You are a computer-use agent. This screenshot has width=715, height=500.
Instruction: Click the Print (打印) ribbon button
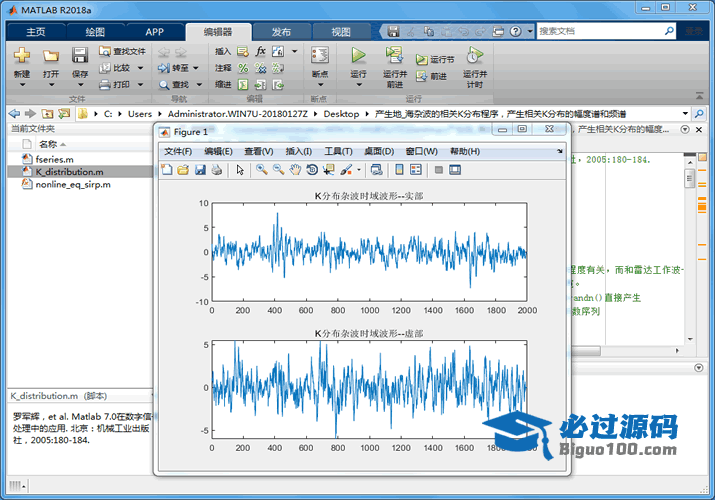point(115,84)
